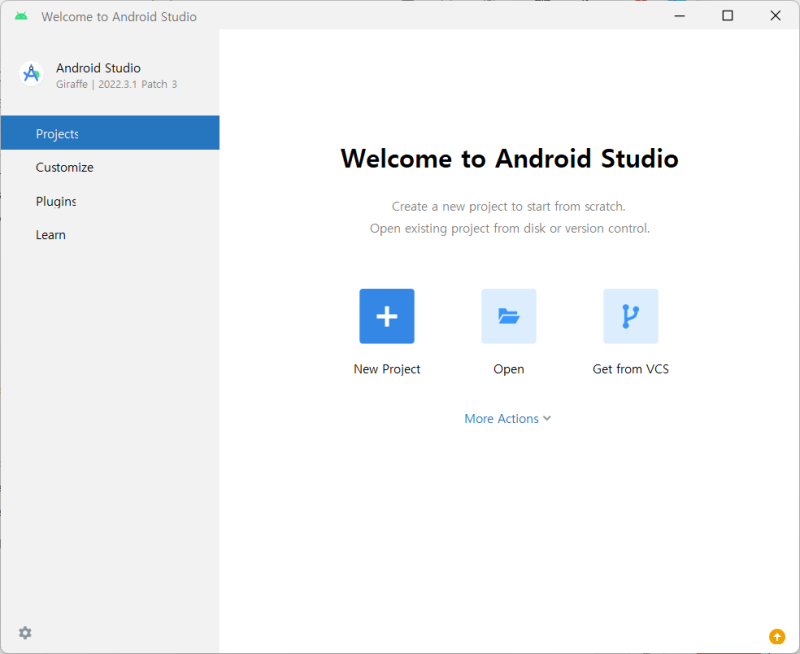Return to the Projects tab
This screenshot has width=800, height=654.
click(x=57, y=133)
